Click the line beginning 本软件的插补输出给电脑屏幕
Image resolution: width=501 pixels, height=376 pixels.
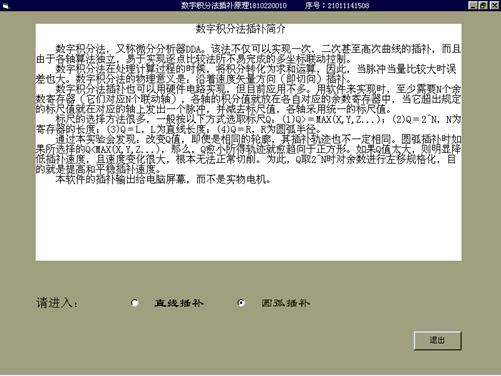click(163, 180)
